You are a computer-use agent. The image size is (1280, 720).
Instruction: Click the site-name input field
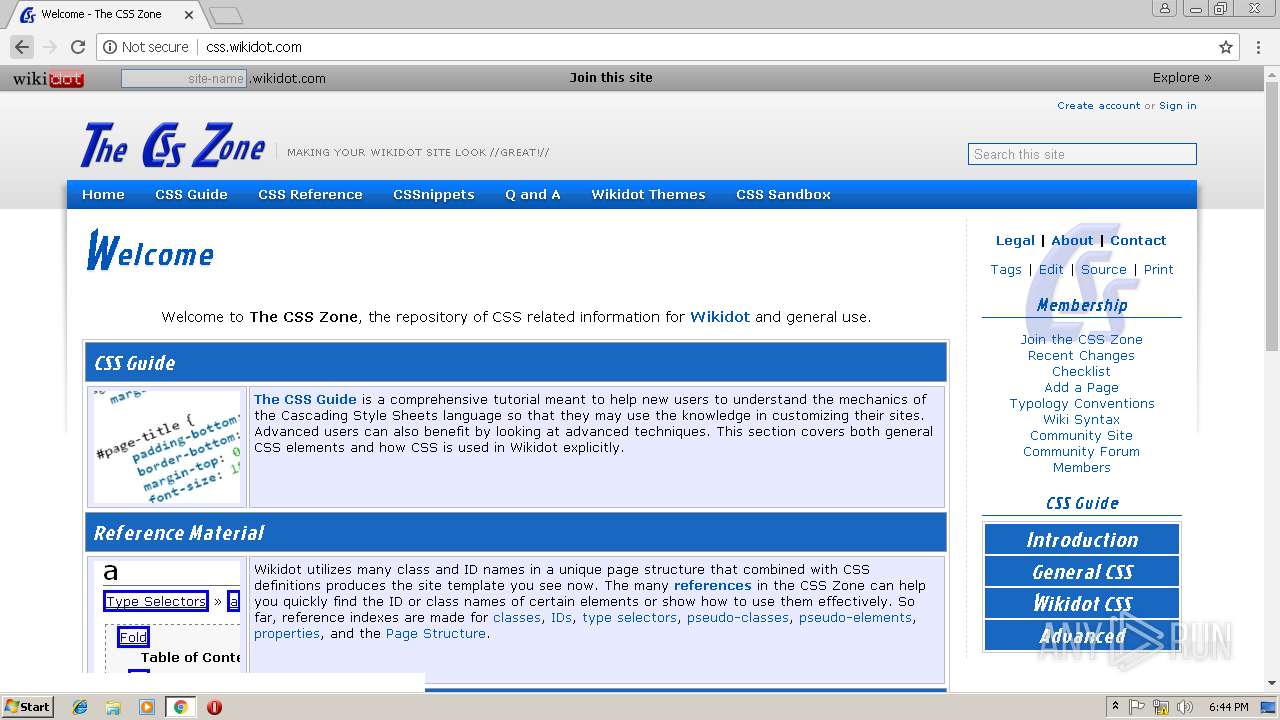tap(184, 78)
